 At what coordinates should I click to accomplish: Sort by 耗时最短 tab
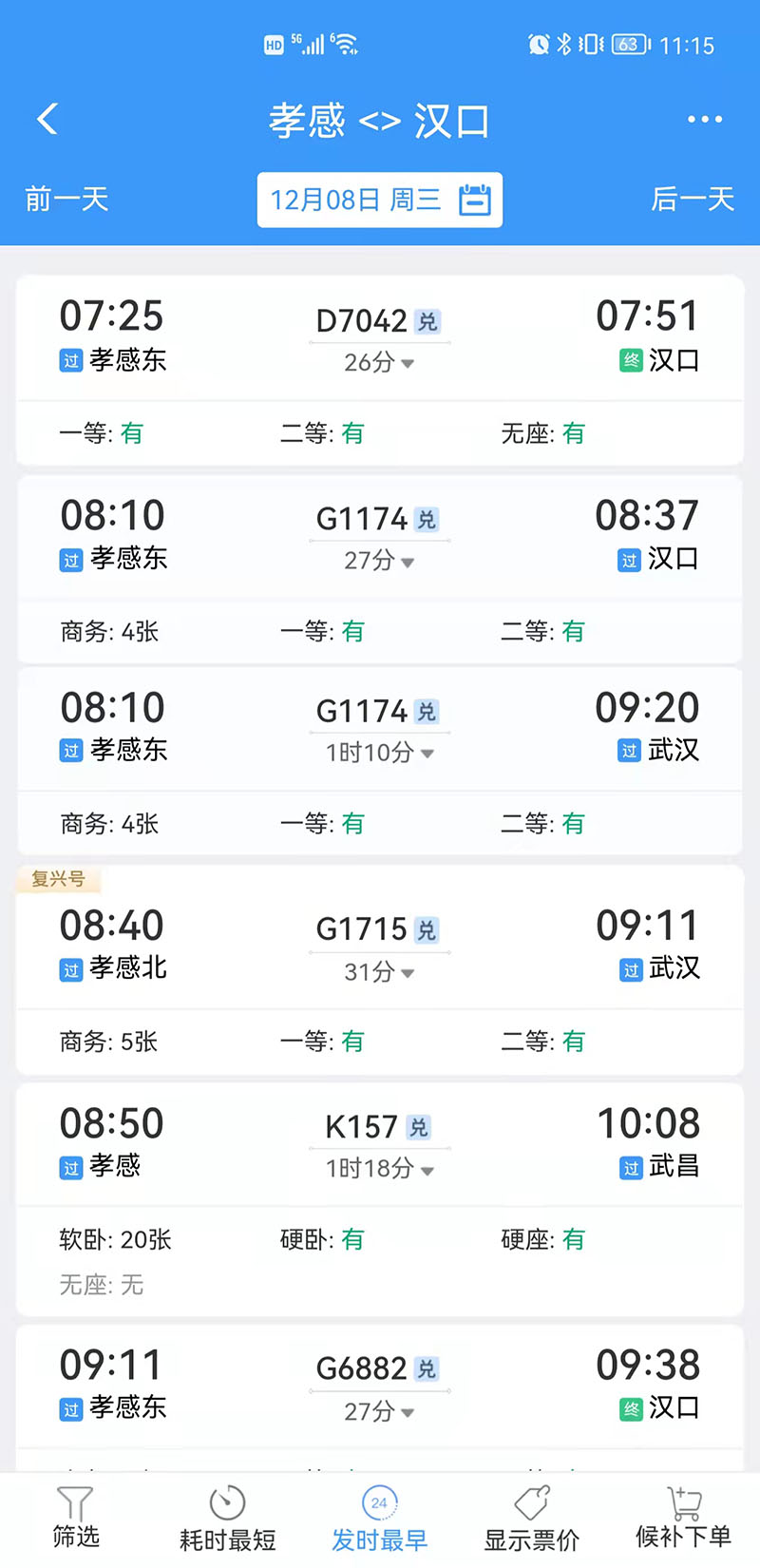tap(227, 1539)
